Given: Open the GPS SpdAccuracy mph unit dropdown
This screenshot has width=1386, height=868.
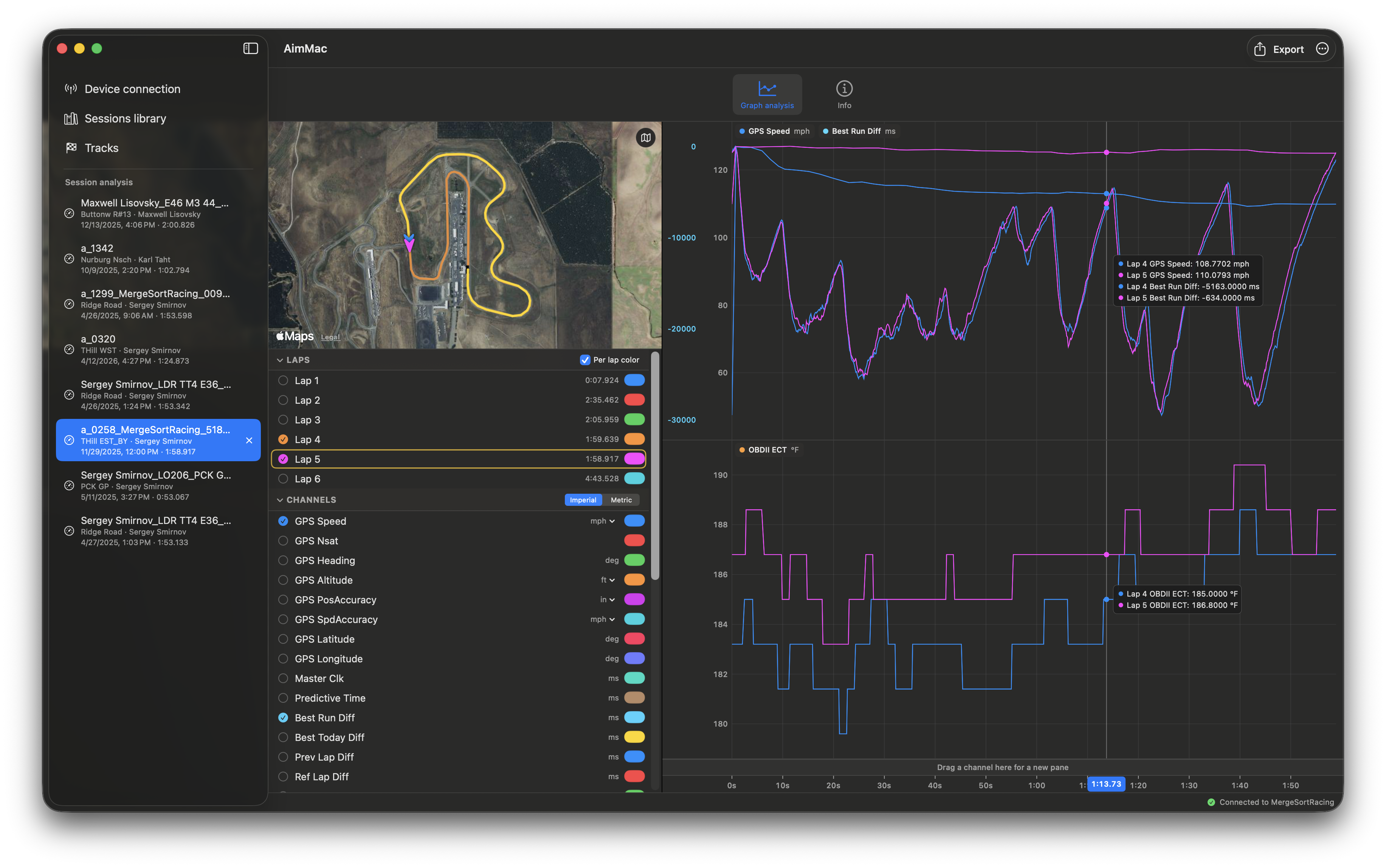Looking at the screenshot, I should [603, 619].
